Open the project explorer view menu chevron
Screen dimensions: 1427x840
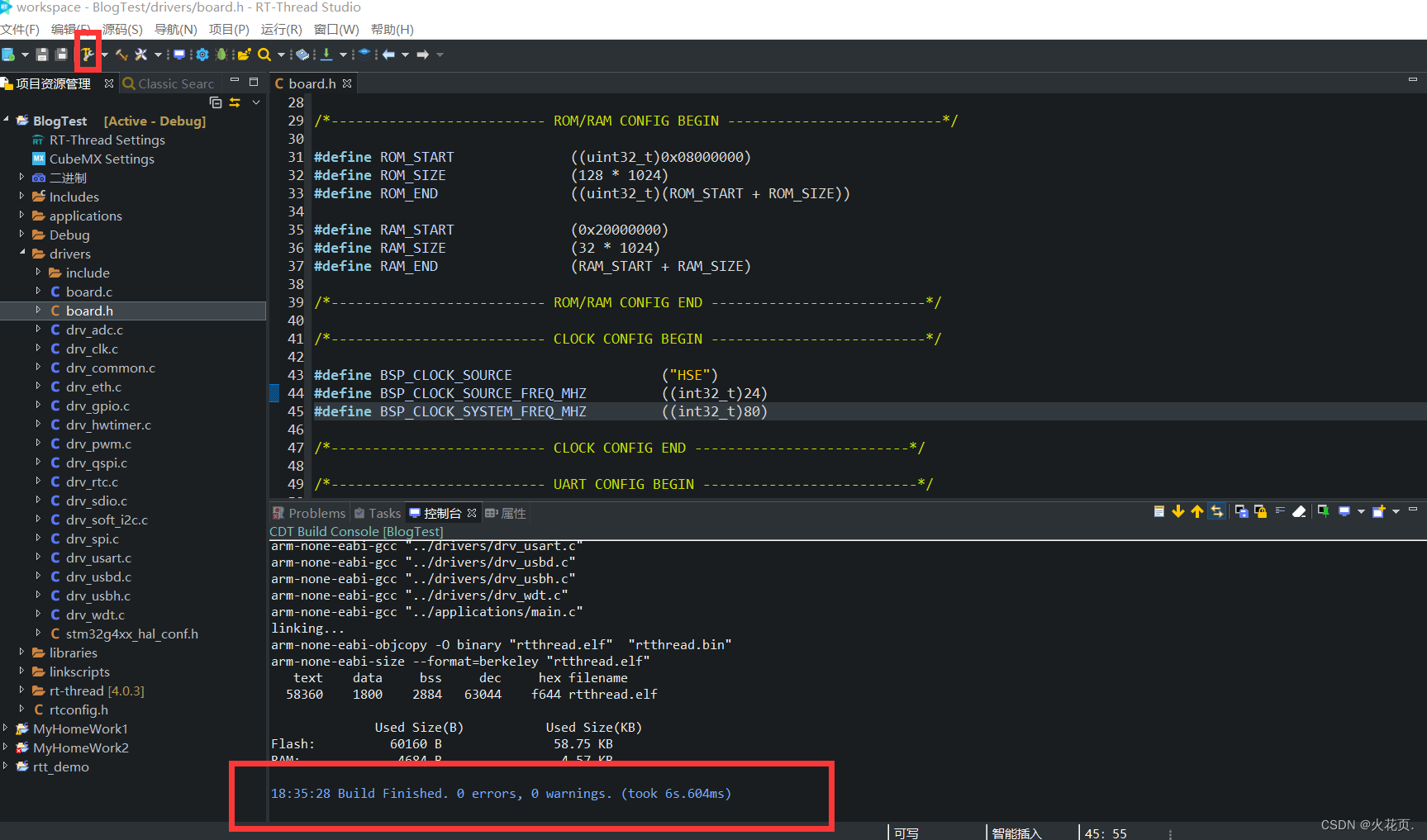pyautogui.click(x=256, y=102)
